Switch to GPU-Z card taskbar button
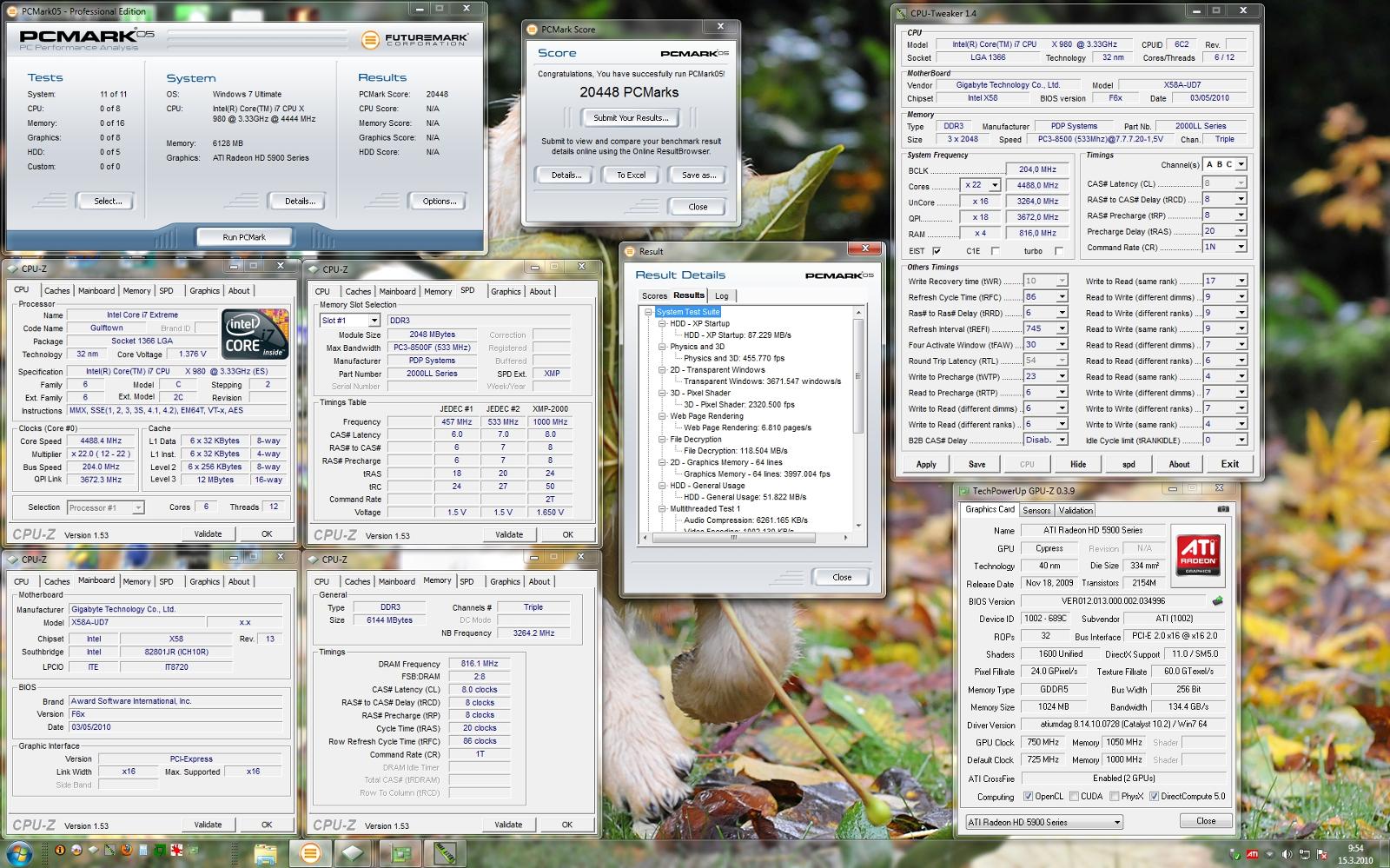Viewport: 1390px width, 868px height. 400,853
